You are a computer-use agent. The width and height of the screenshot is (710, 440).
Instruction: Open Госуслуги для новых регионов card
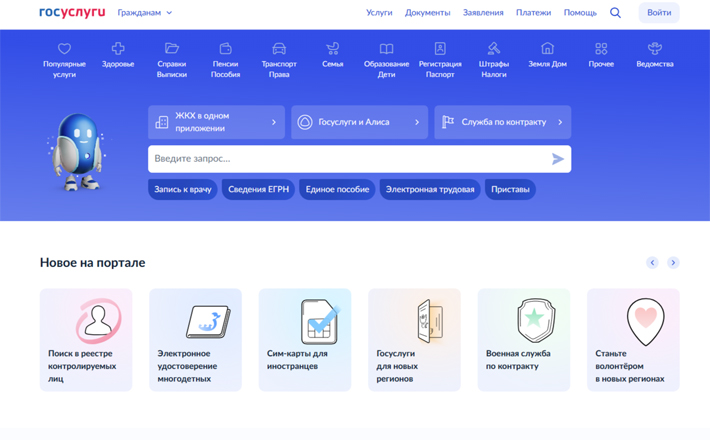(414, 340)
